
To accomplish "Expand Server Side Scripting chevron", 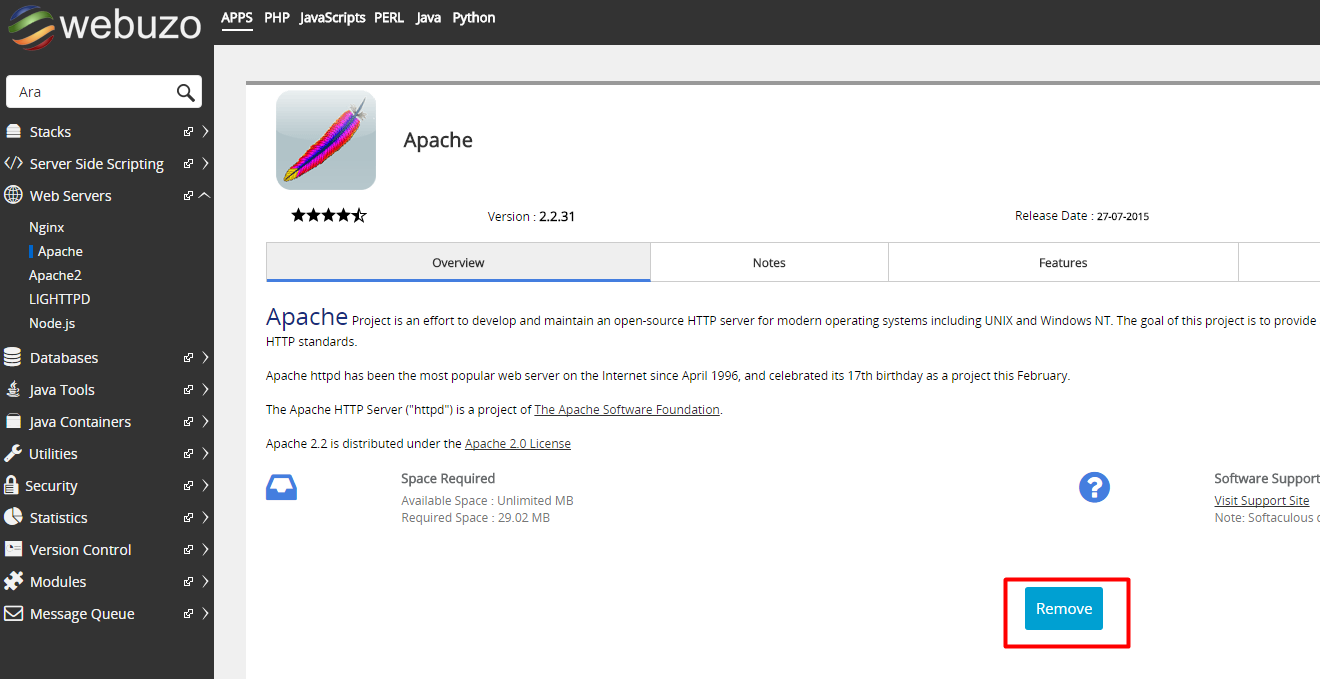I will click(x=205, y=163).
